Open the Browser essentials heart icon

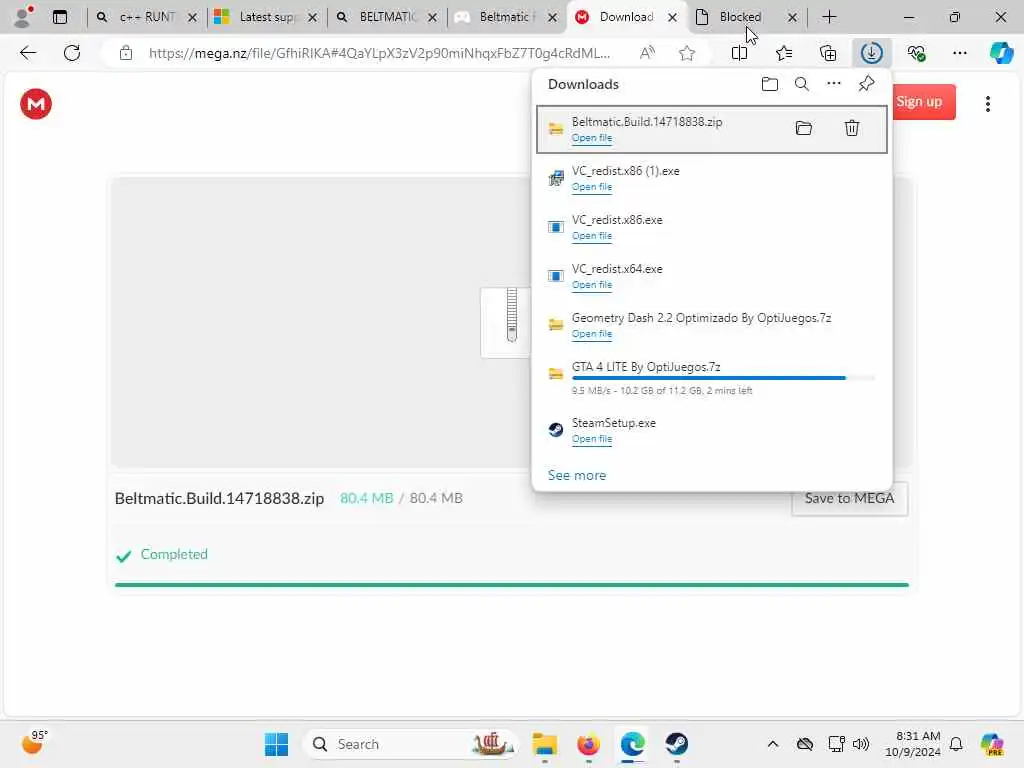point(916,53)
